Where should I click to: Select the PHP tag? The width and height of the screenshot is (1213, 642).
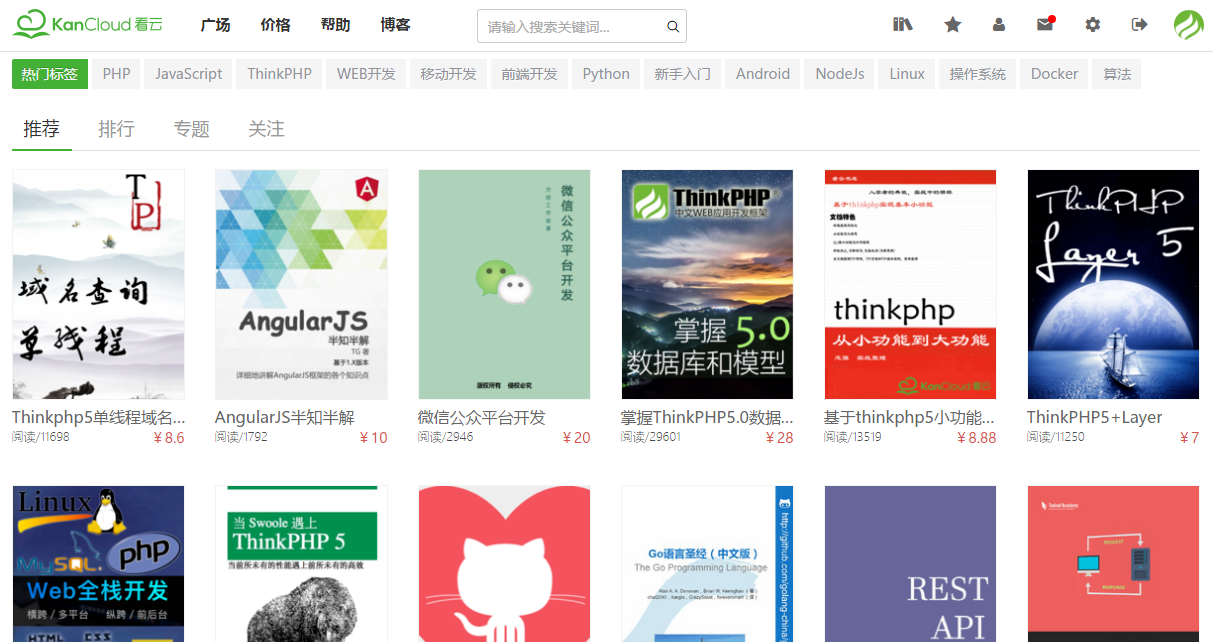pyautogui.click(x=116, y=74)
